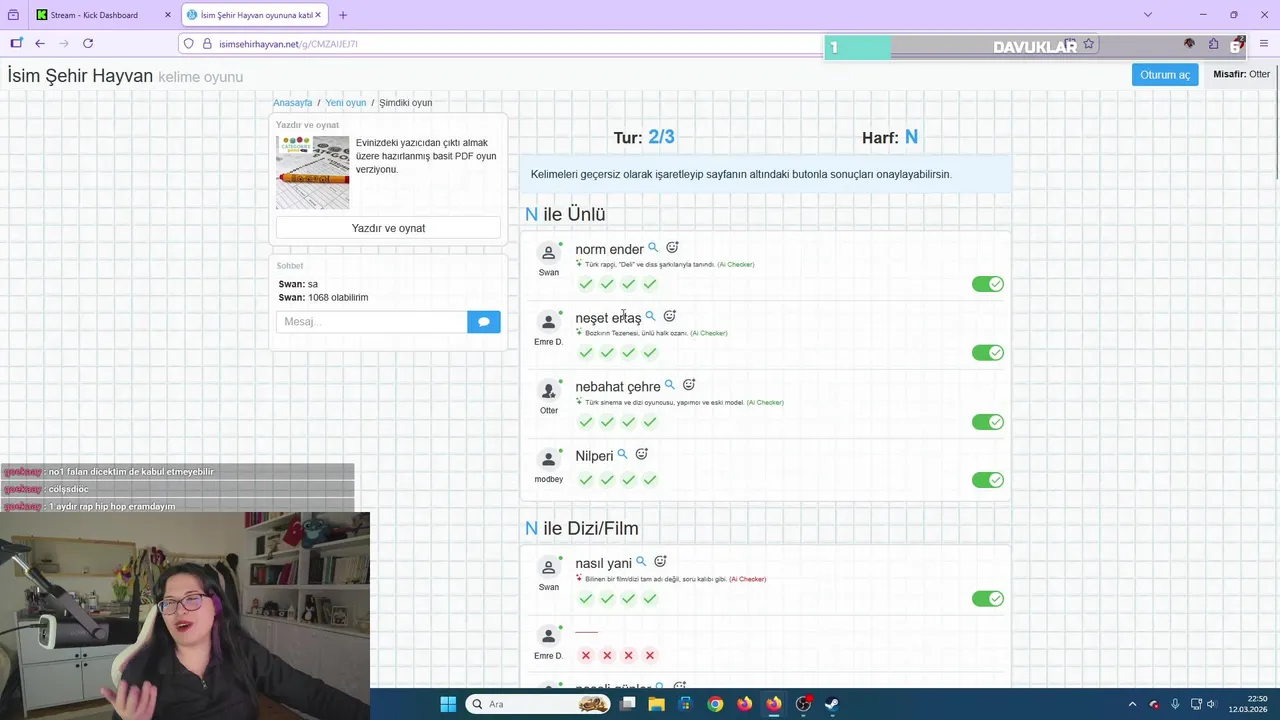Open the Windows Start menu
Image resolution: width=1280 pixels, height=720 pixels.
(448, 704)
